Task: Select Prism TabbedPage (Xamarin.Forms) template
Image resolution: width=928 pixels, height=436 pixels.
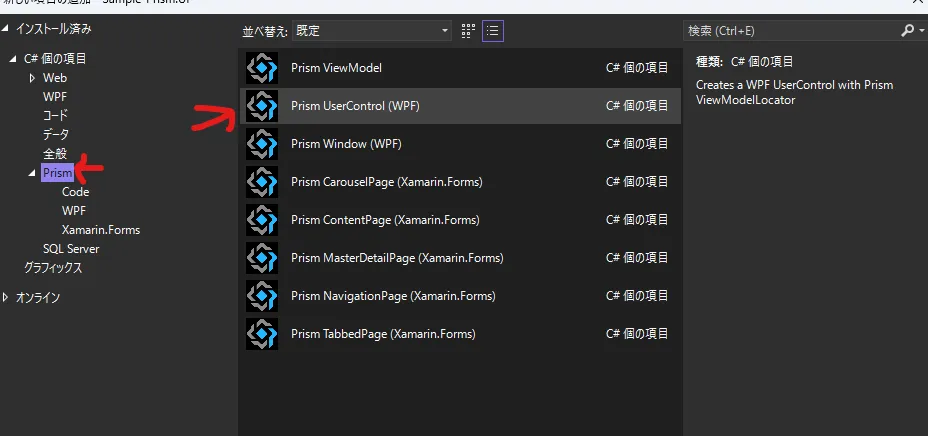Action: point(459,334)
